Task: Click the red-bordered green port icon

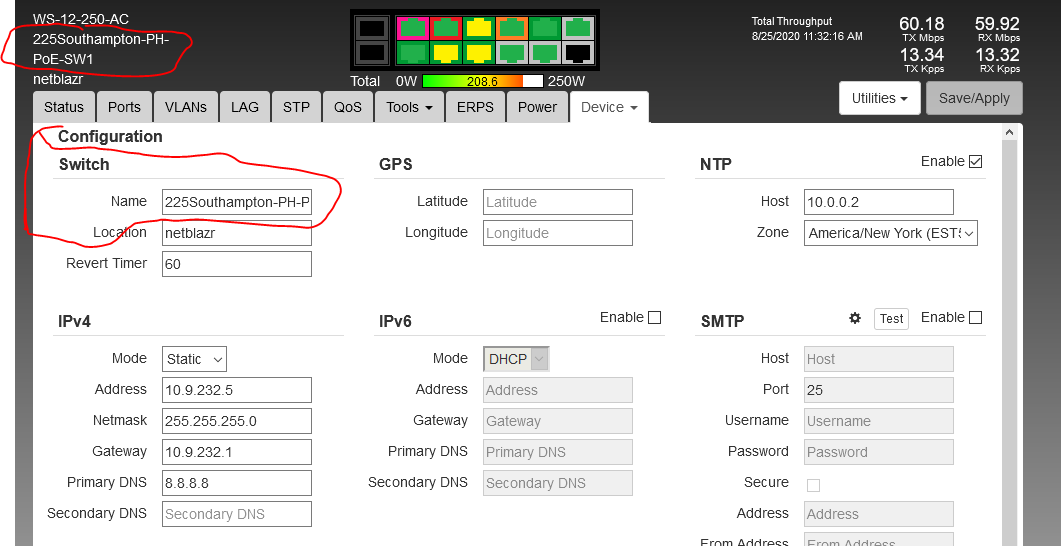Action: (444, 28)
